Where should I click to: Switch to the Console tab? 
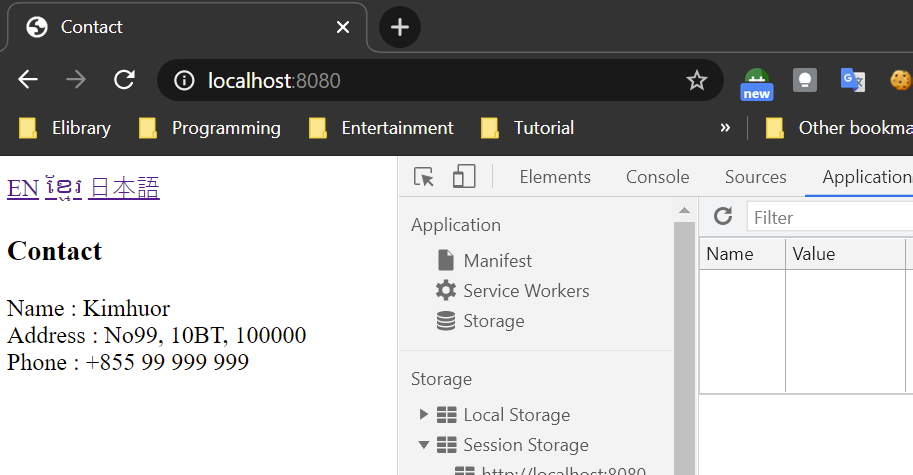coord(657,177)
